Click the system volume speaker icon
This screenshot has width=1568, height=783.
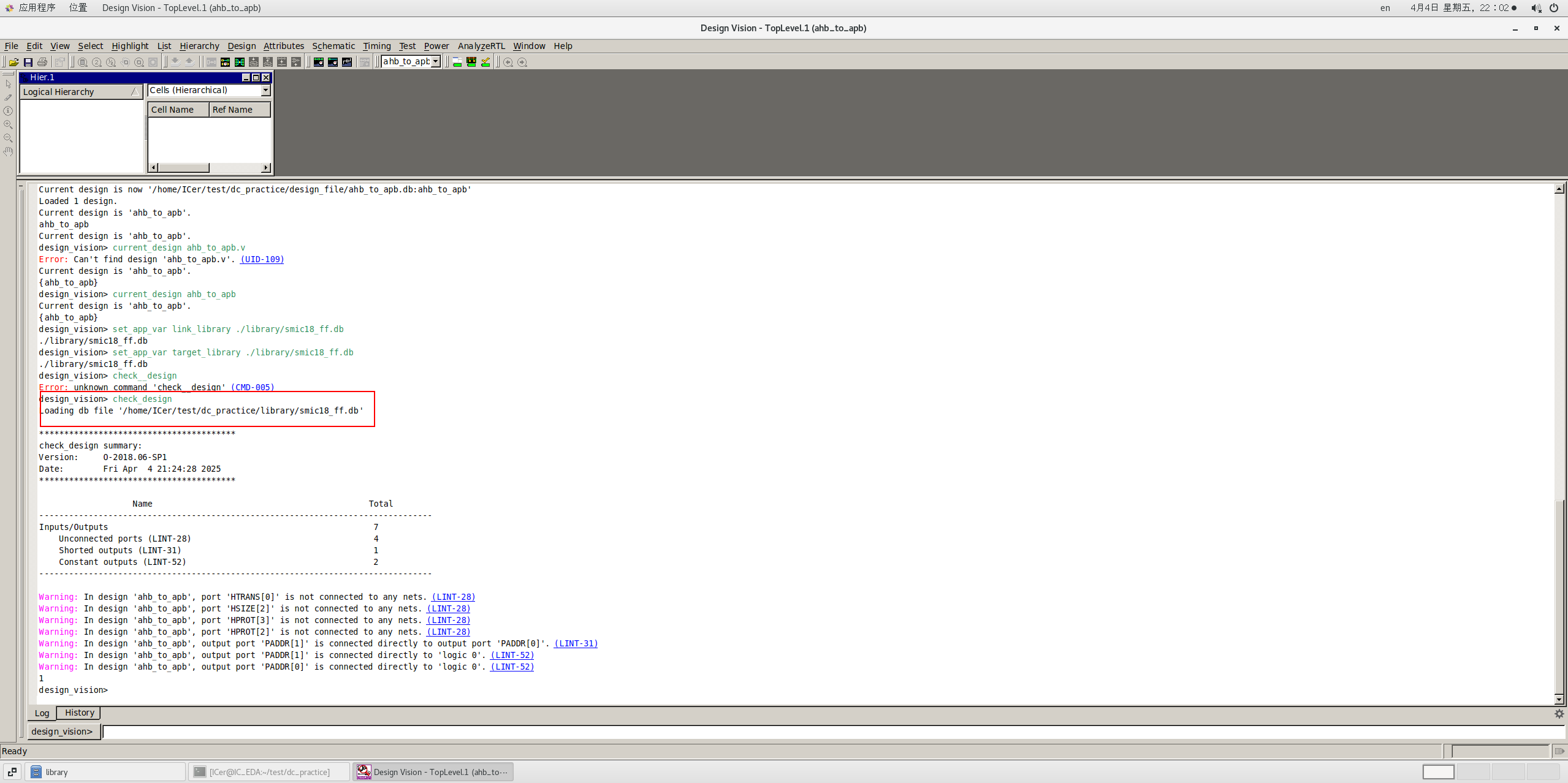click(1535, 8)
